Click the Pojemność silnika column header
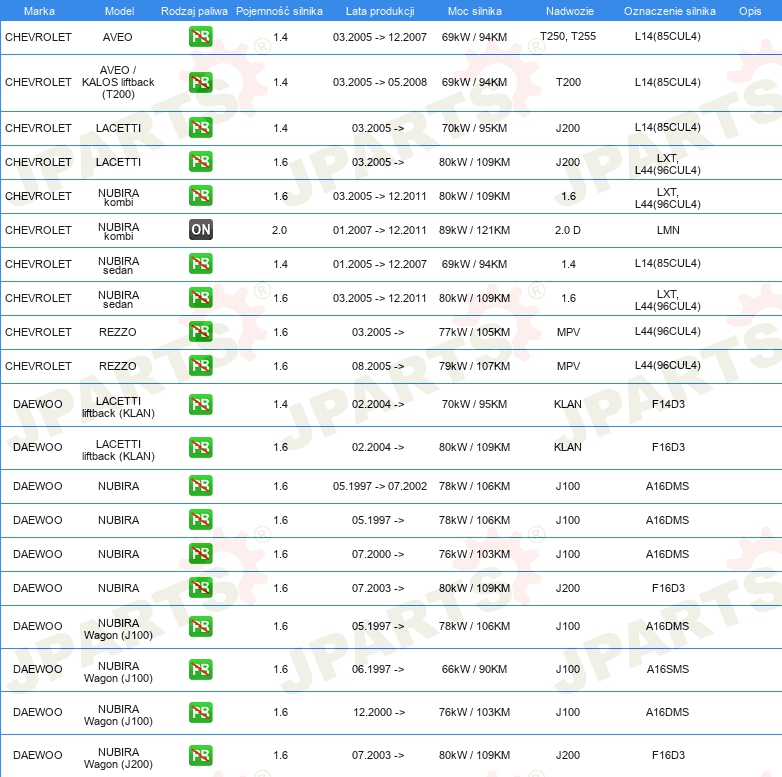This screenshot has width=782, height=777. click(279, 11)
